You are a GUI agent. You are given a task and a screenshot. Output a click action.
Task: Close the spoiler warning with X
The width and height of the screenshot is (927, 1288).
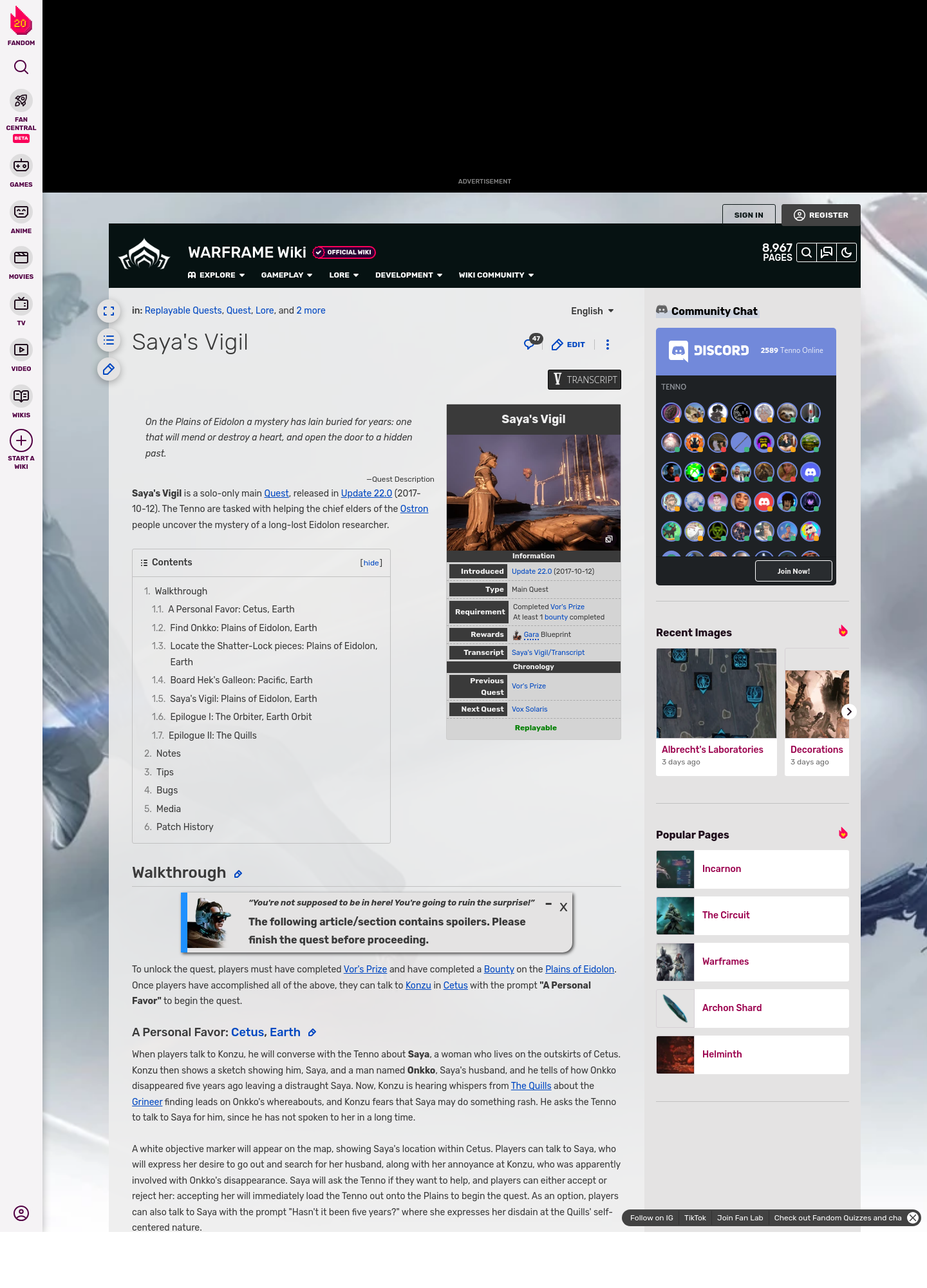point(563,907)
